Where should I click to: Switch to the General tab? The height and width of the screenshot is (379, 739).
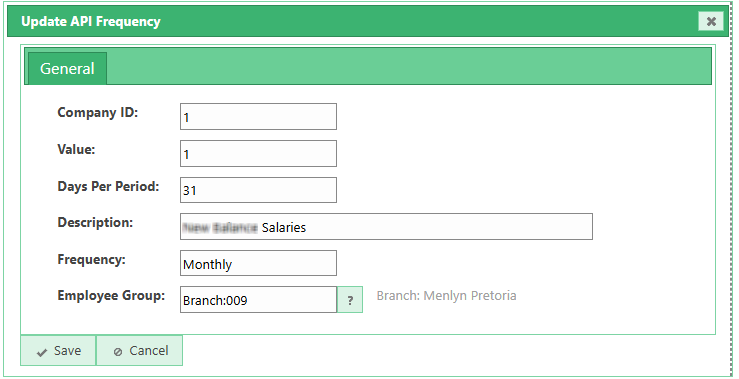pos(67,68)
